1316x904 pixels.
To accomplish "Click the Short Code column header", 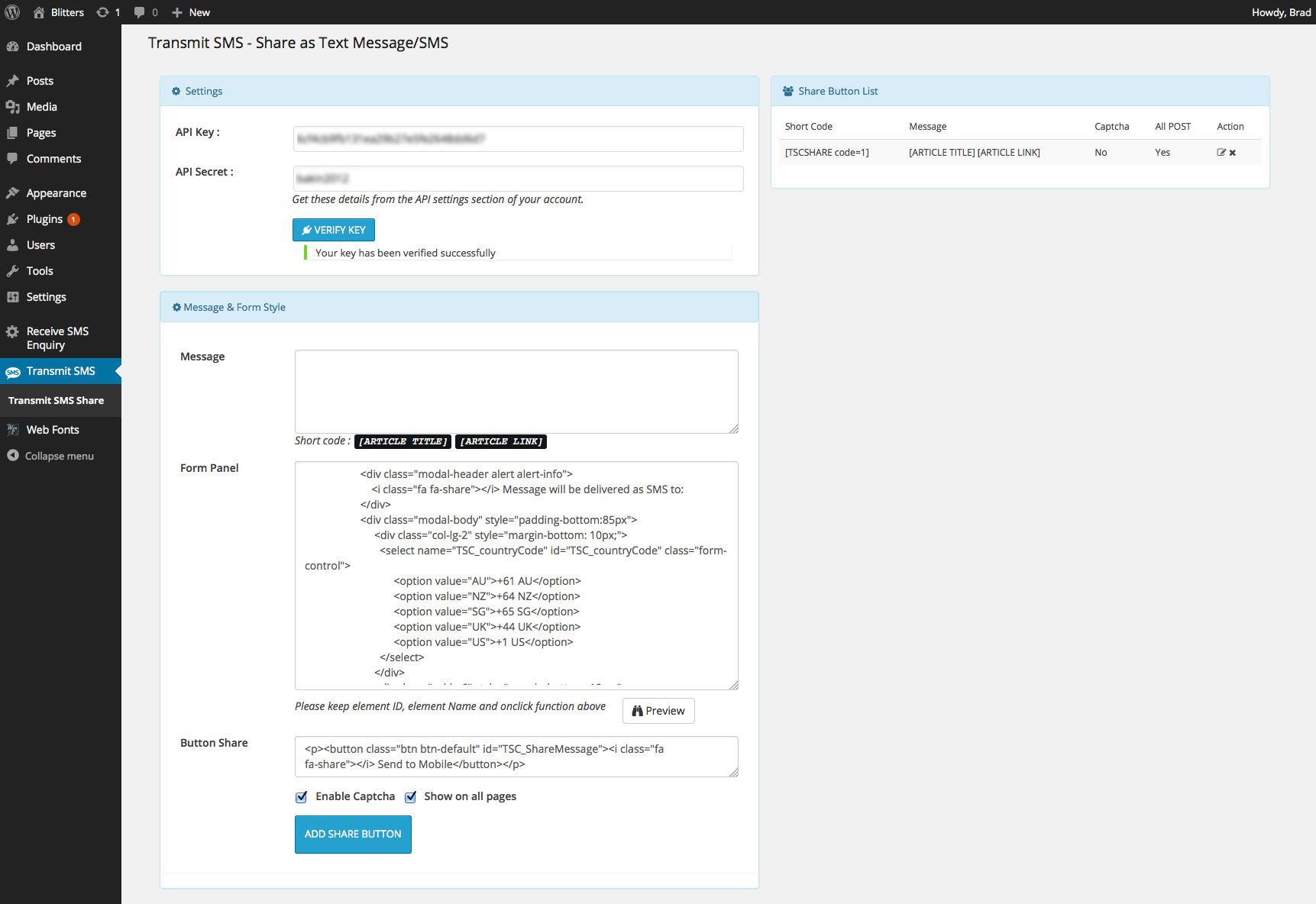I will point(808,127).
